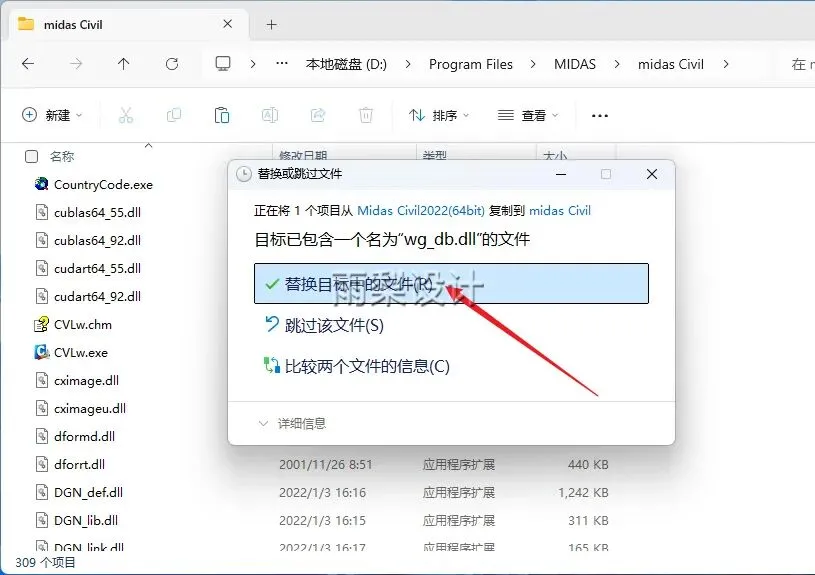
Task: Go up one folder level
Action: click(124, 64)
